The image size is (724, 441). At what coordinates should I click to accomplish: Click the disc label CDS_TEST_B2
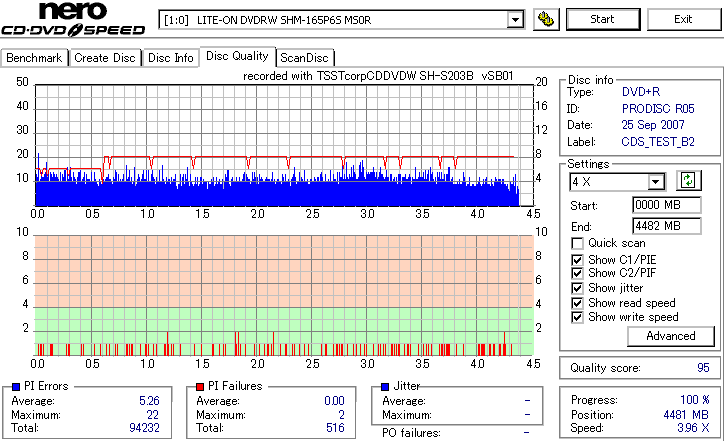(658, 142)
